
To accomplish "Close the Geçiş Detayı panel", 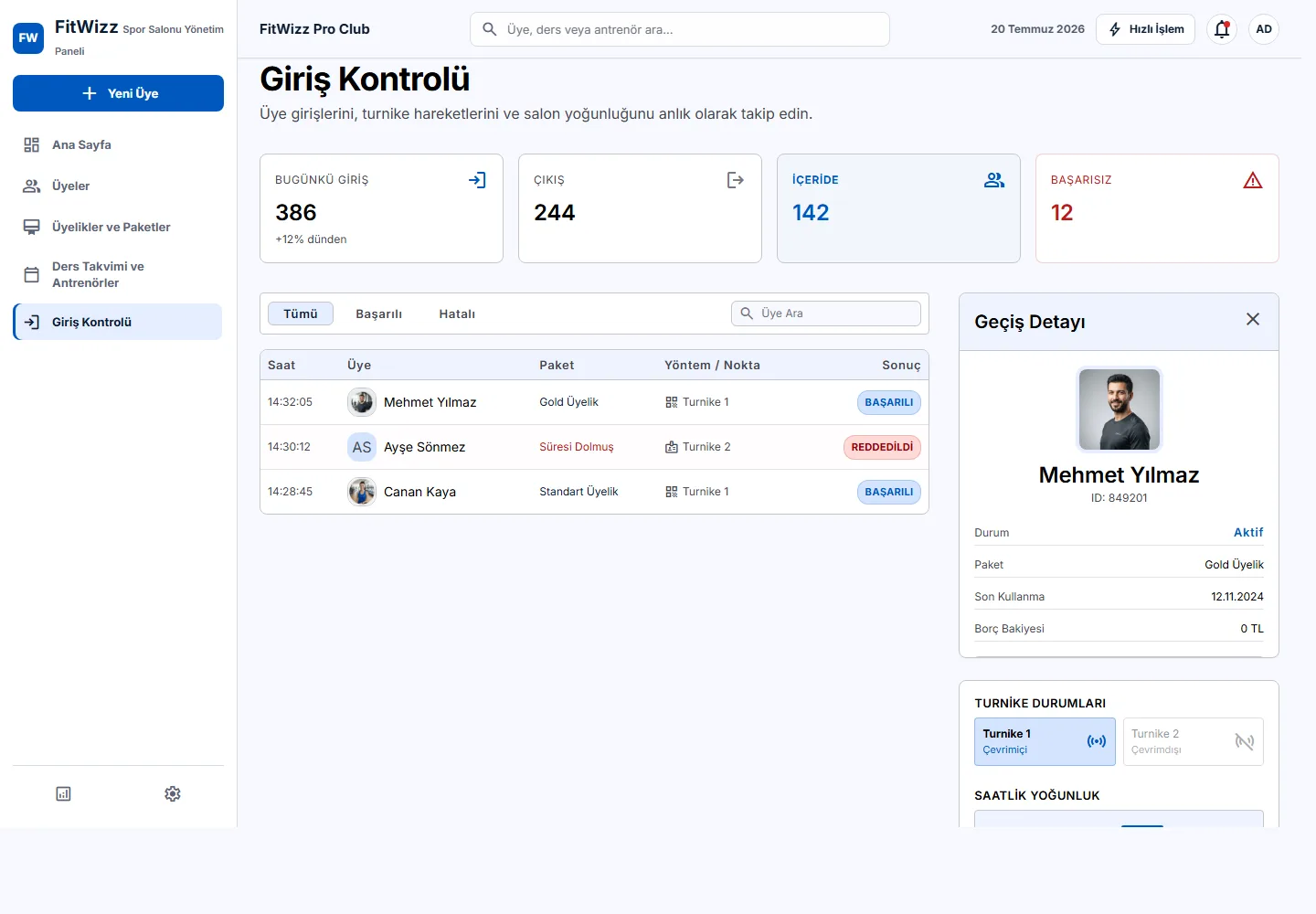I will [x=1253, y=319].
